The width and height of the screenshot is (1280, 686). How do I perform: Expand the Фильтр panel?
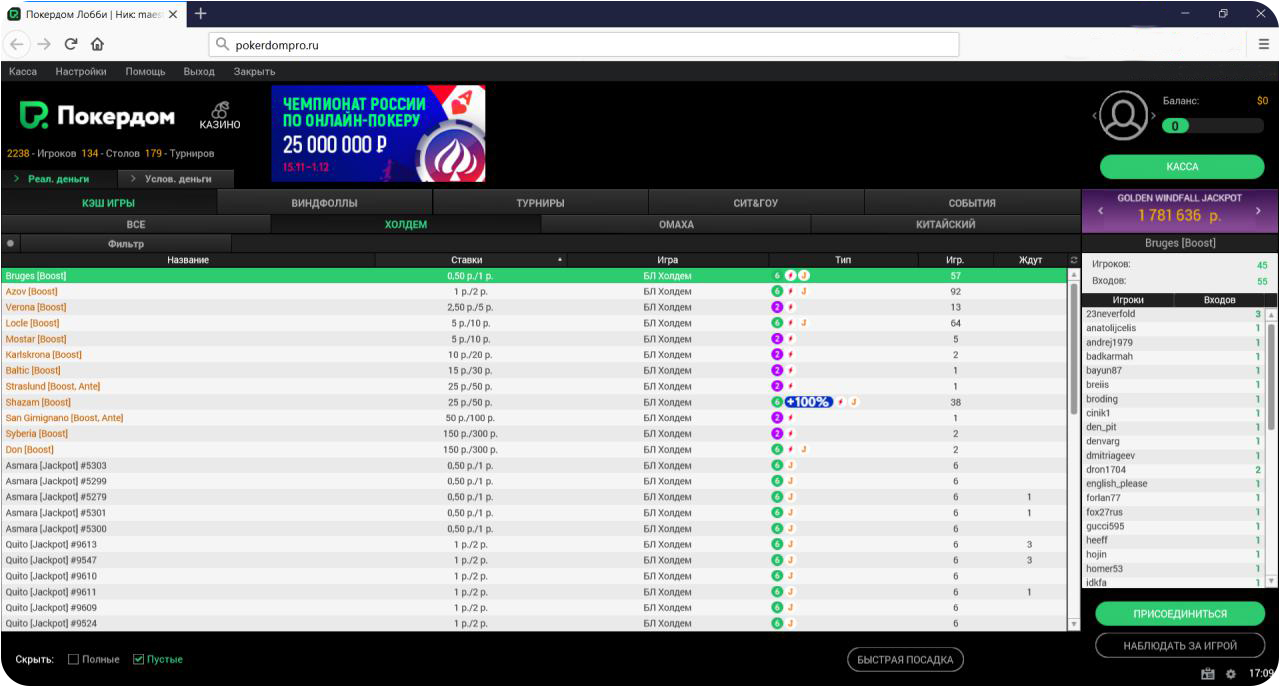126,243
